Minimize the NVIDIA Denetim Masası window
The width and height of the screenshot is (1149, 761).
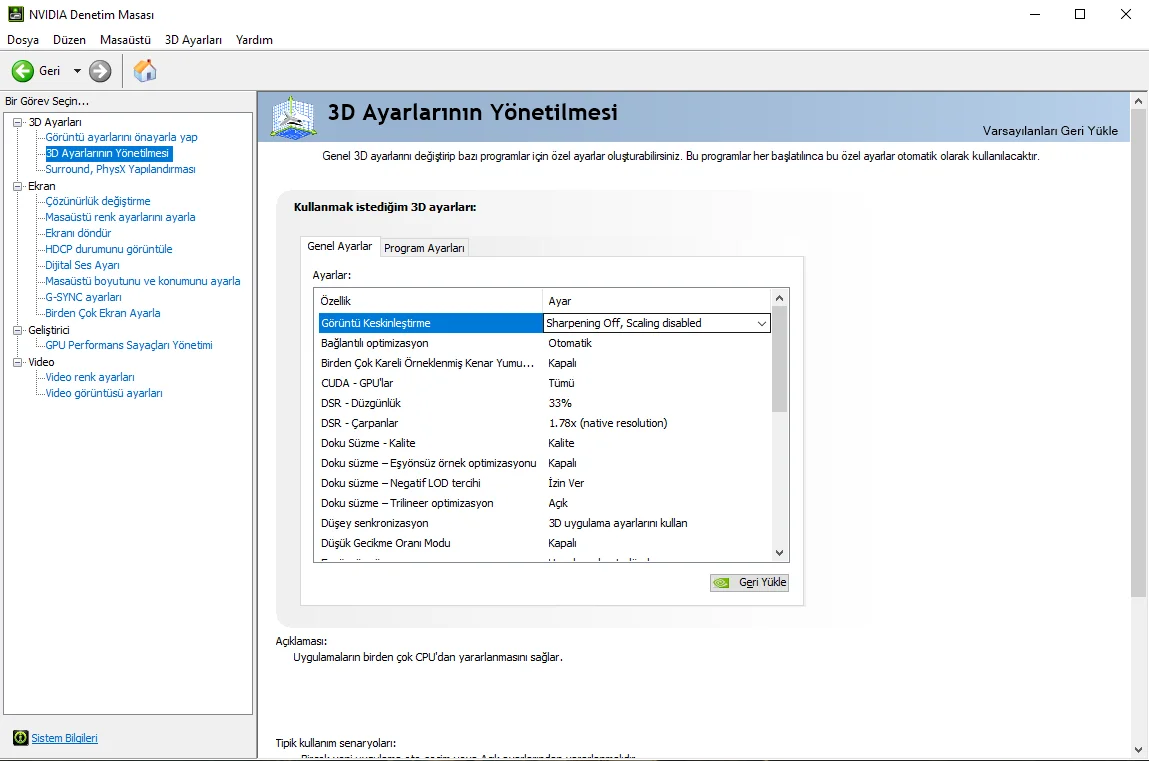[1035, 14]
